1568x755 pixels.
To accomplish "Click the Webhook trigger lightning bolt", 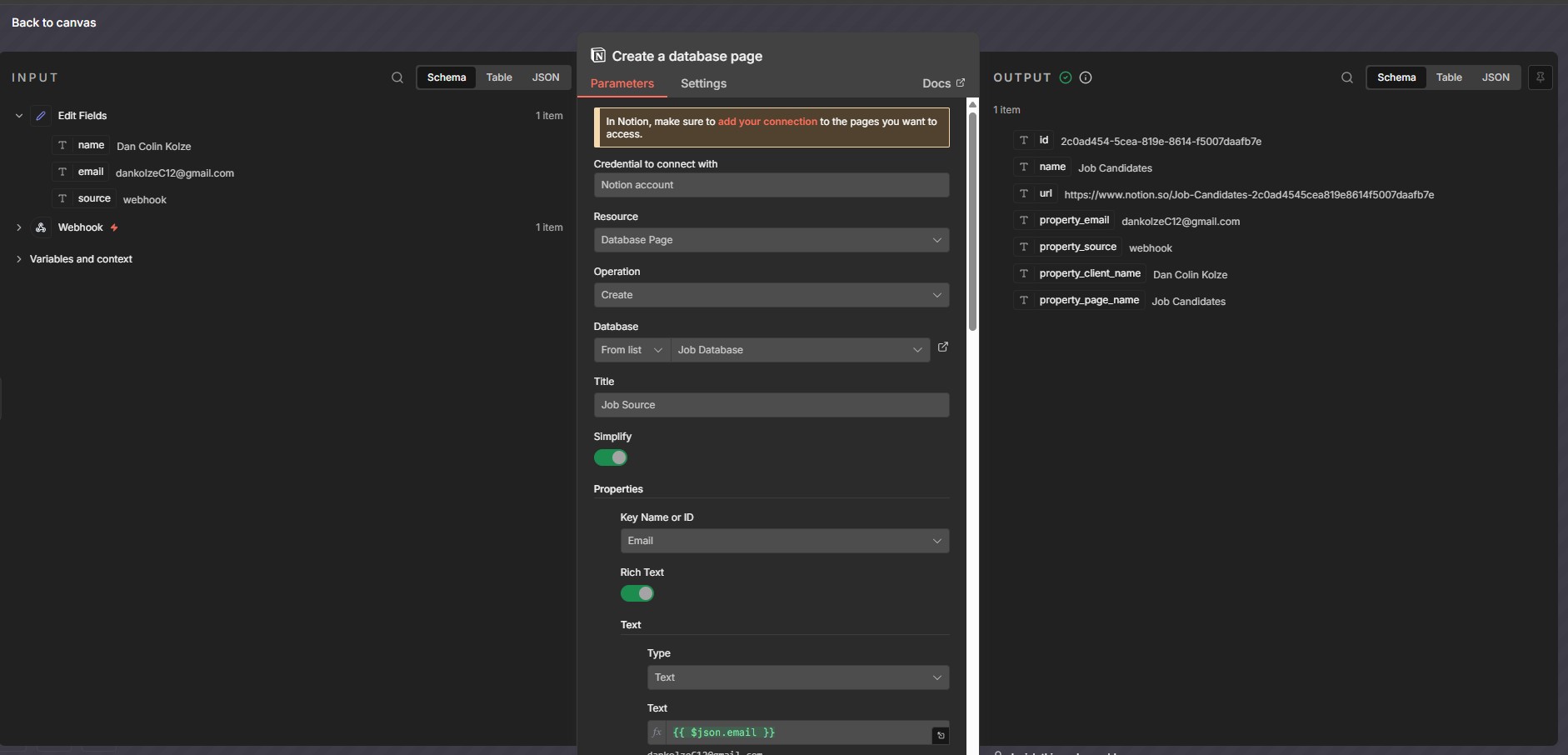I will 114,227.
